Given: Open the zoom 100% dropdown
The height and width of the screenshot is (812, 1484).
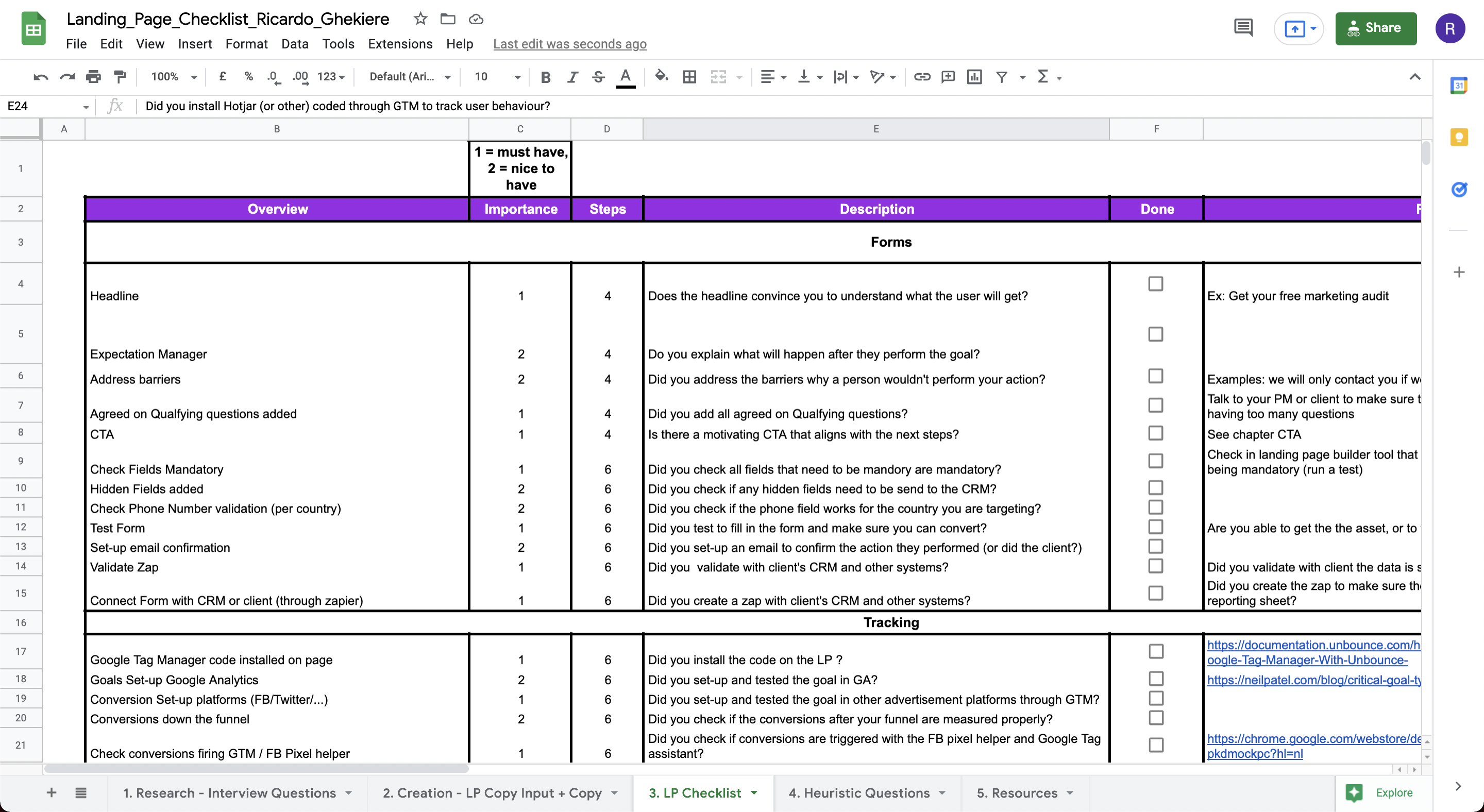Looking at the screenshot, I should [x=174, y=77].
